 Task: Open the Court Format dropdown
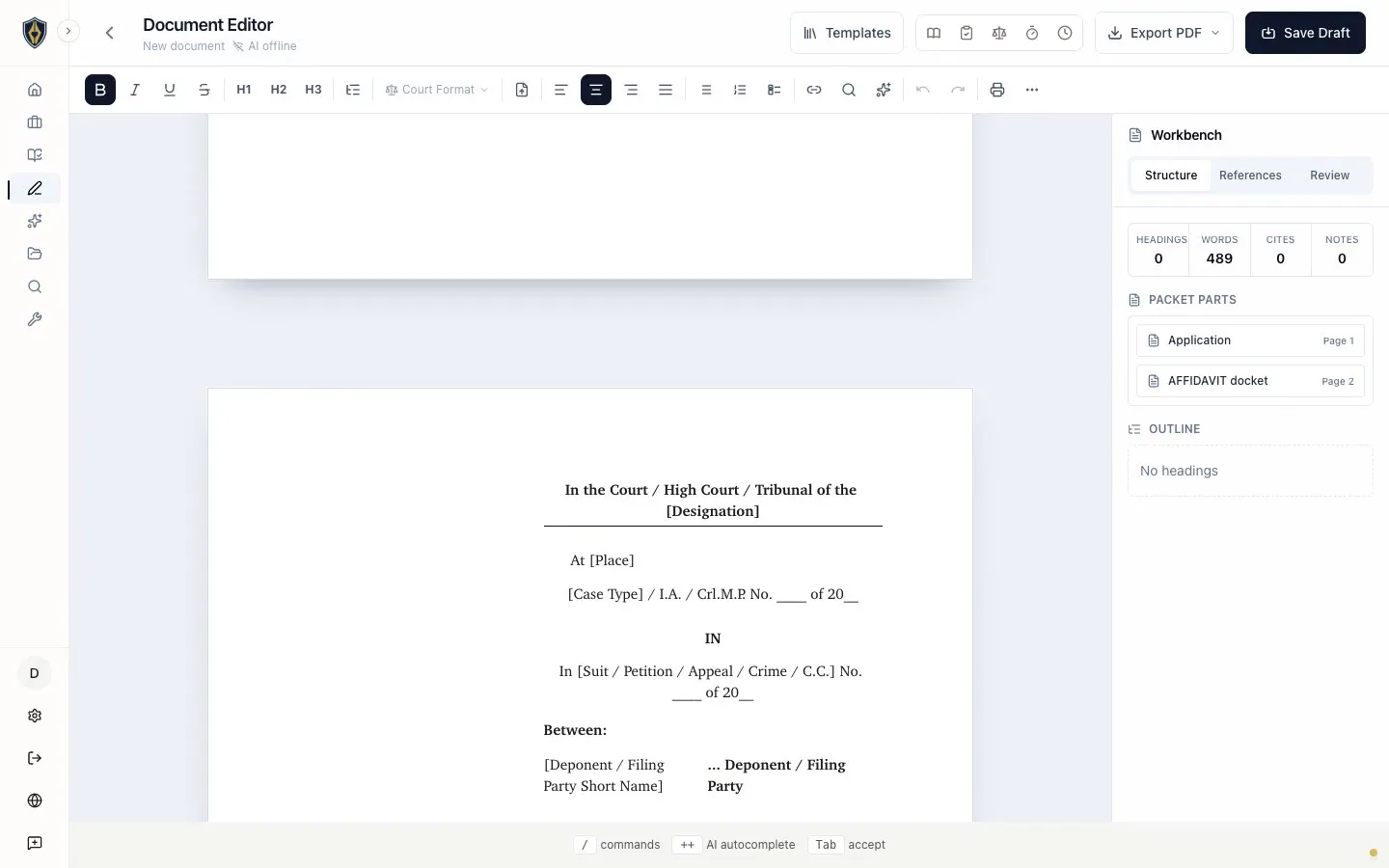(x=437, y=90)
